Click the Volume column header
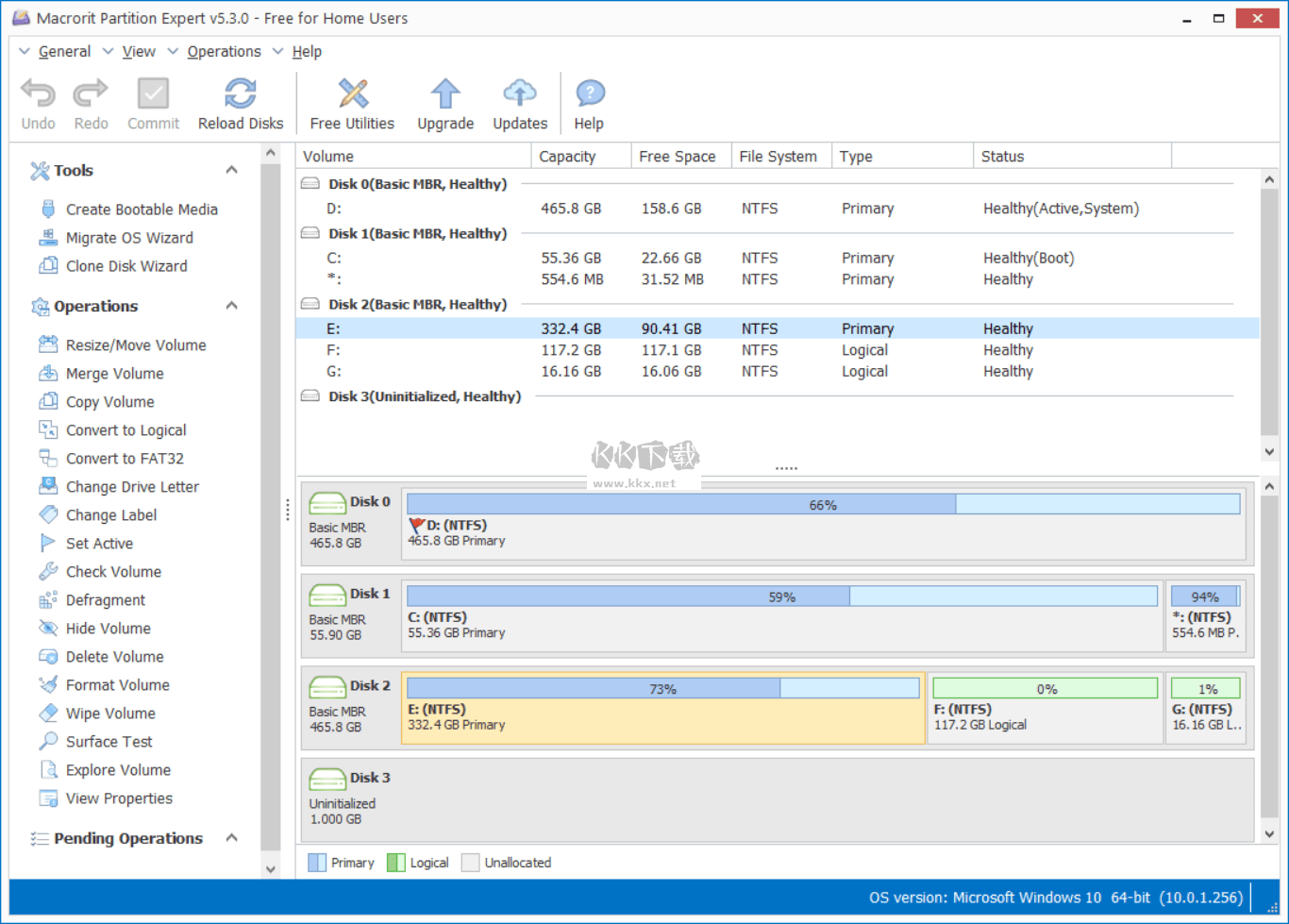 413,157
